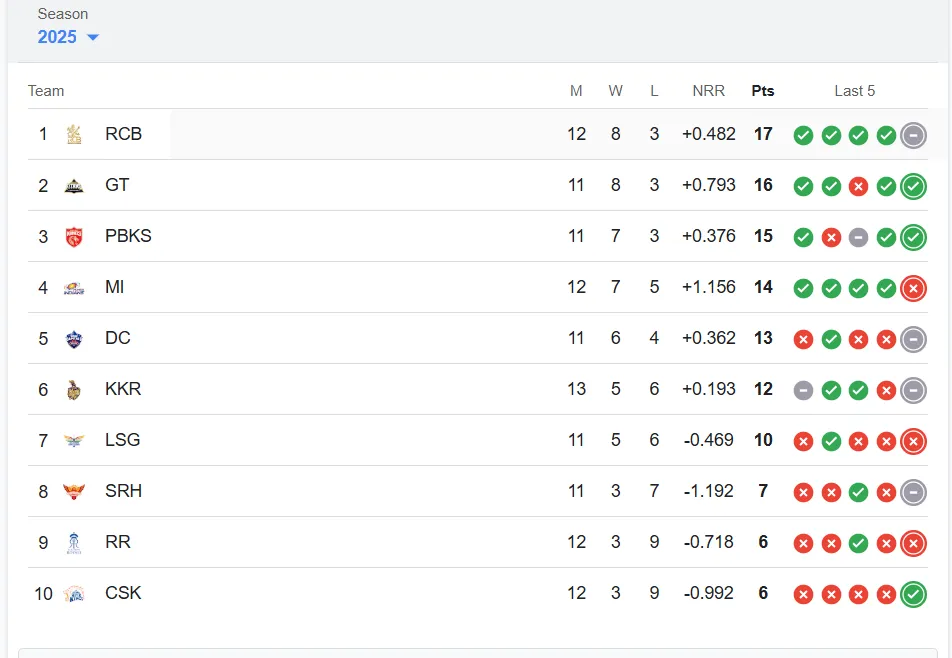Open the Season 2025 dropdown
Viewport: 952px width, 658px height.
(67, 36)
